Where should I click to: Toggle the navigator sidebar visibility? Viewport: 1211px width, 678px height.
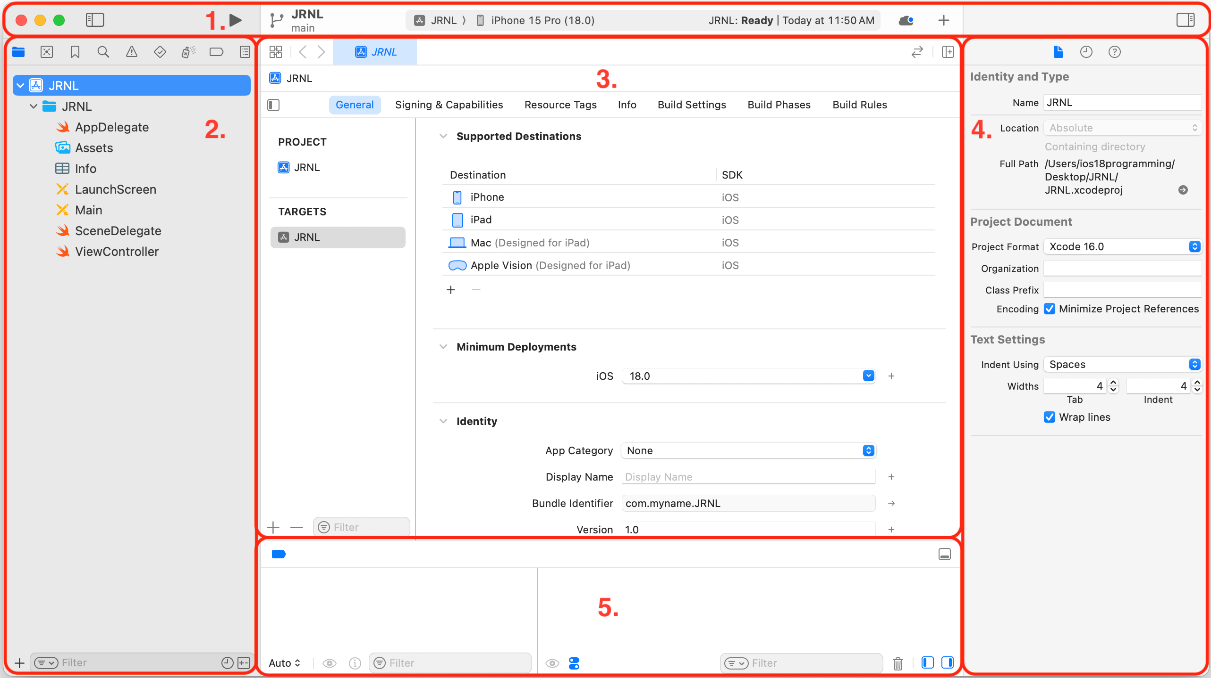(95, 20)
